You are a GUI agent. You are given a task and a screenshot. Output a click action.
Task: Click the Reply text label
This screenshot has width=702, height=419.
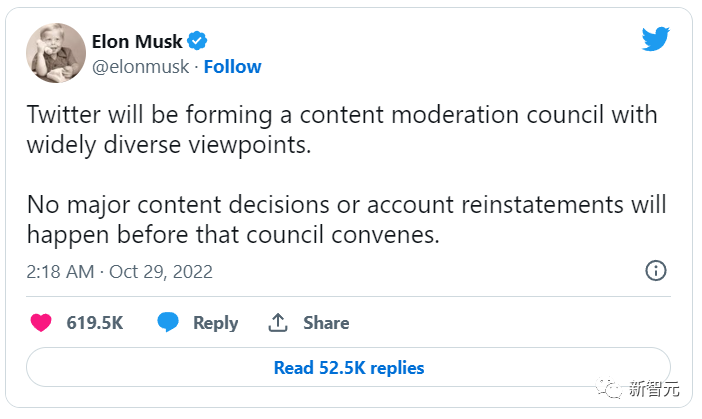point(216,323)
